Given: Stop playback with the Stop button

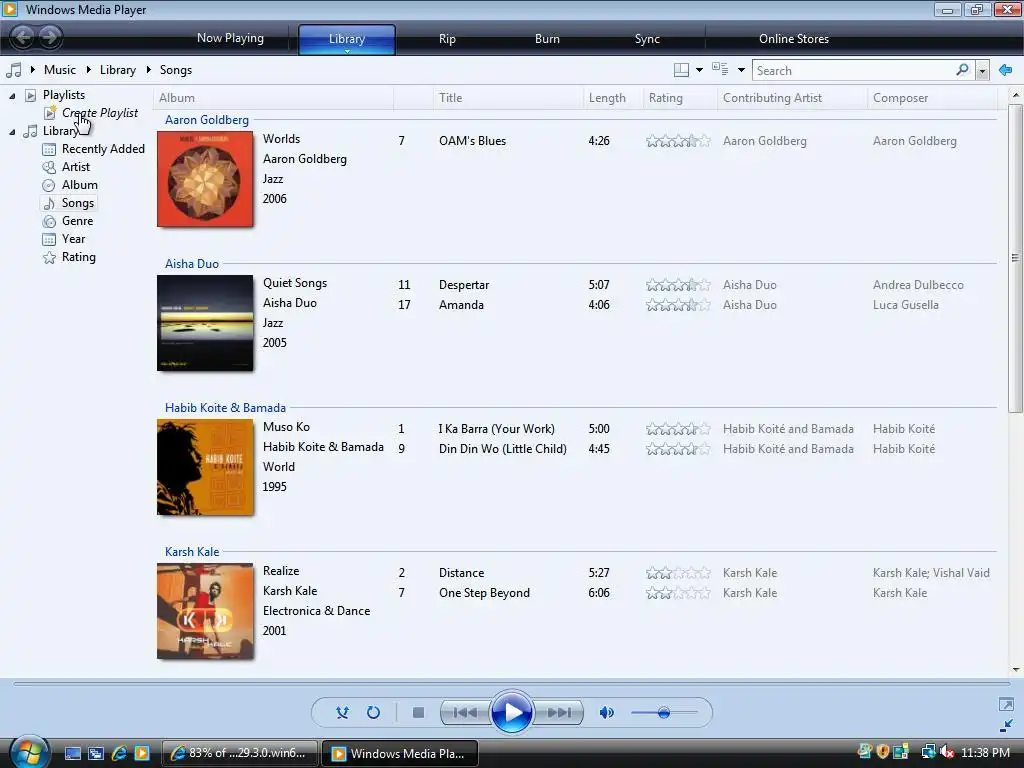Looking at the screenshot, I should [x=419, y=712].
